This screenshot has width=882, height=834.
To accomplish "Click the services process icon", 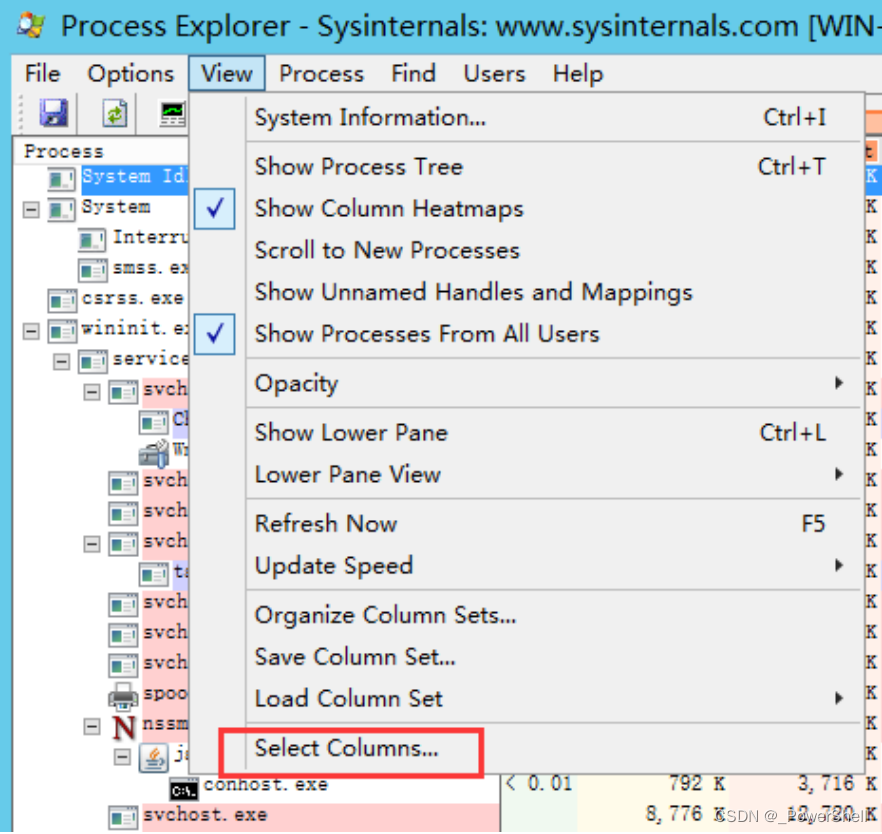I will (92, 361).
